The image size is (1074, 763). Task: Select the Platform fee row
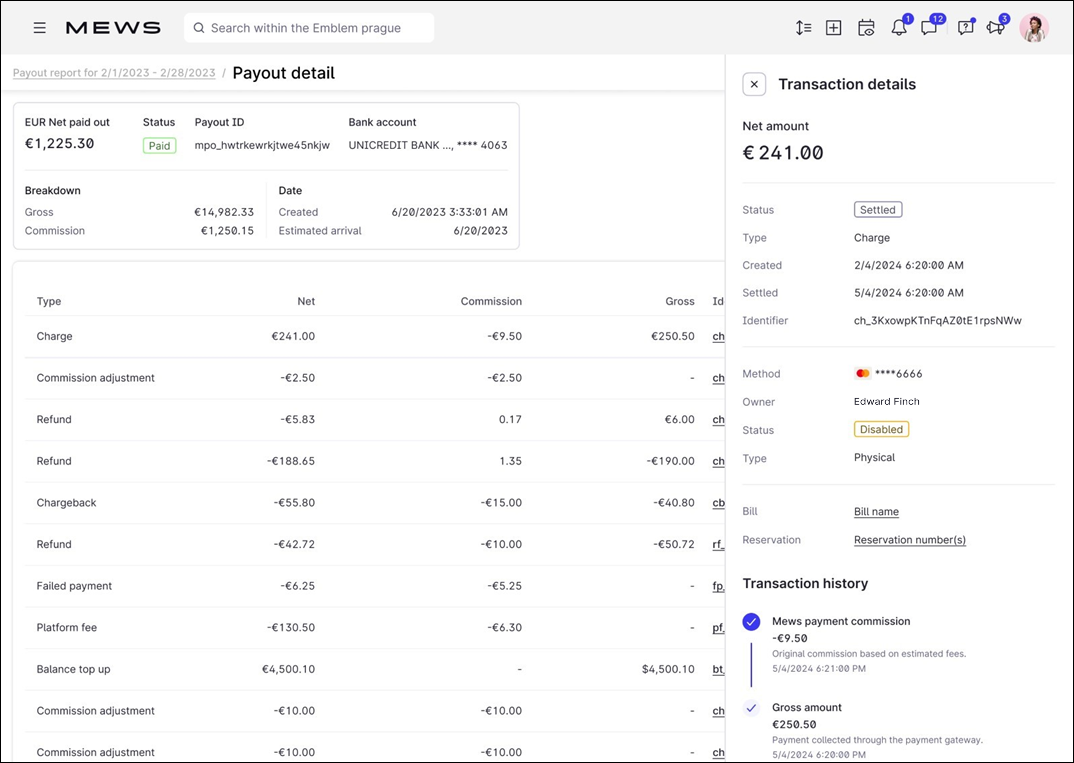[x=375, y=627]
